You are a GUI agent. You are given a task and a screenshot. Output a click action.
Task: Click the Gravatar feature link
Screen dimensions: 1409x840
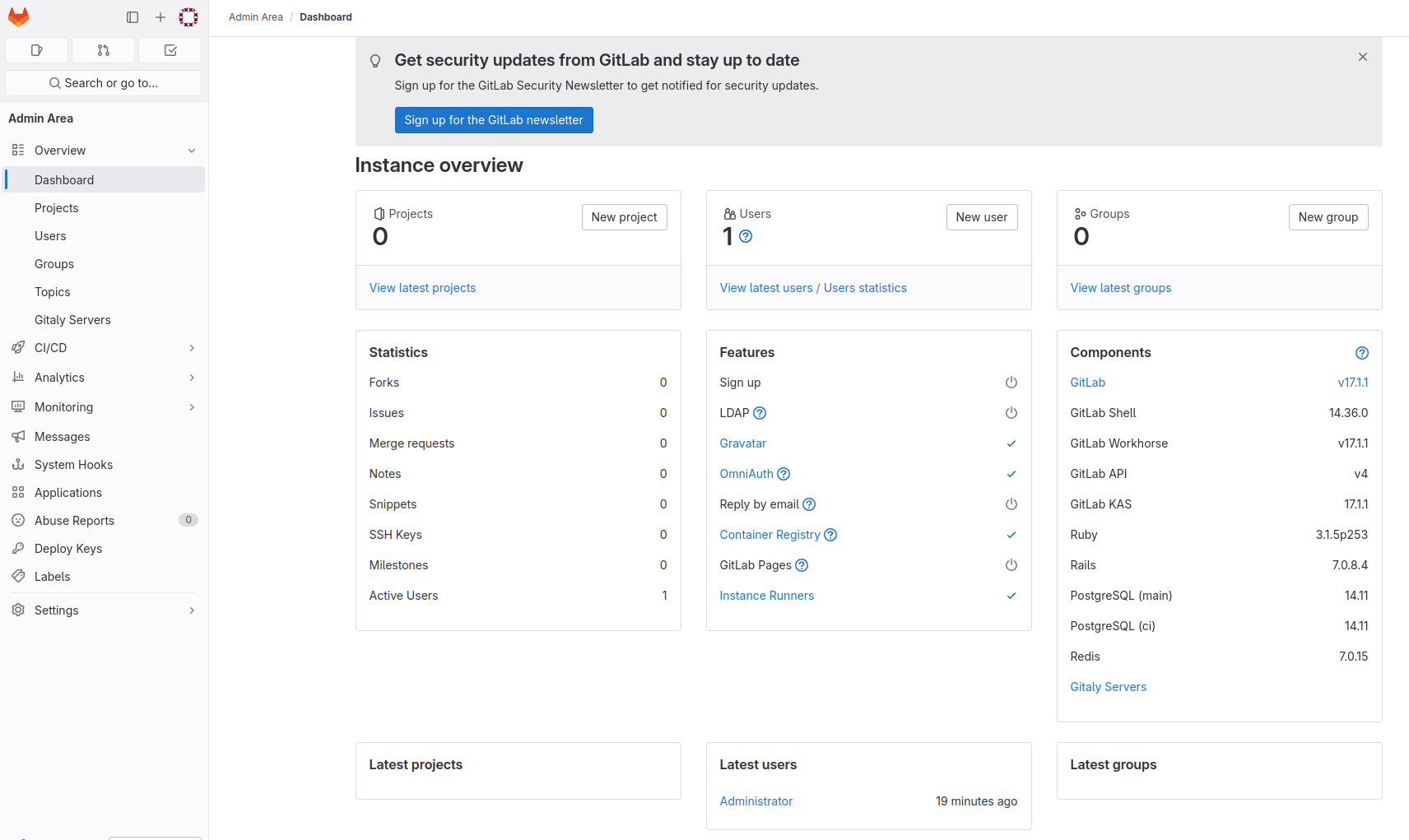743,443
